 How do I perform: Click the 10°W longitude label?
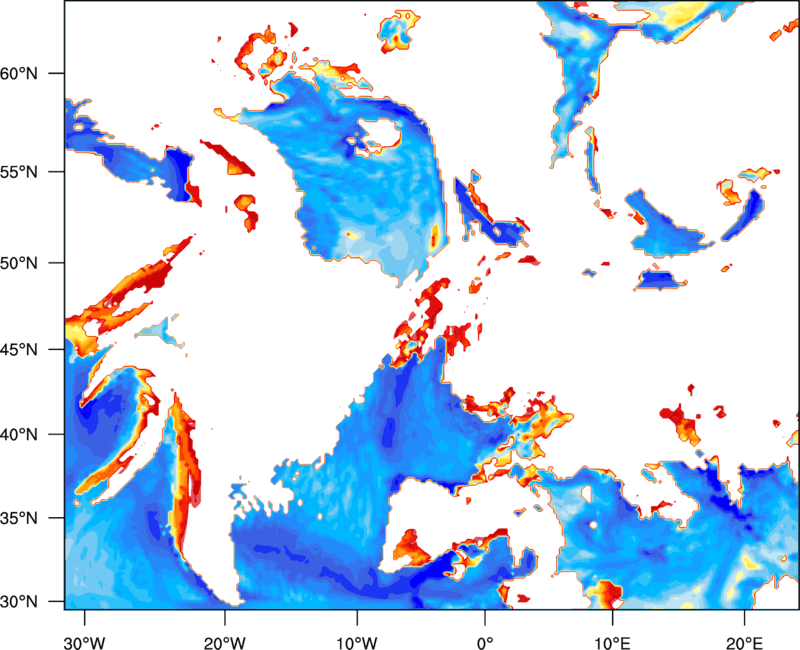pos(357,643)
